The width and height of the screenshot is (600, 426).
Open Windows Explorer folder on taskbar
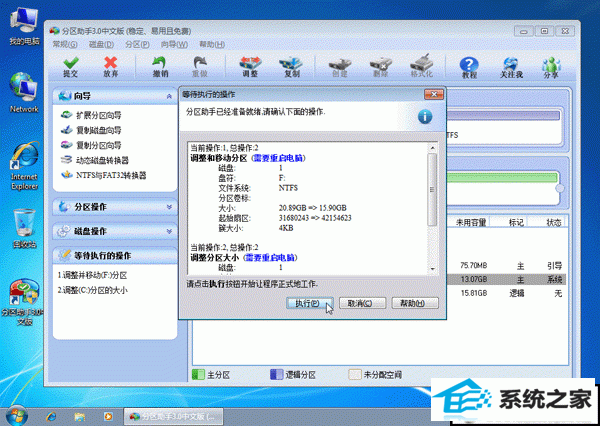[x=80, y=416]
